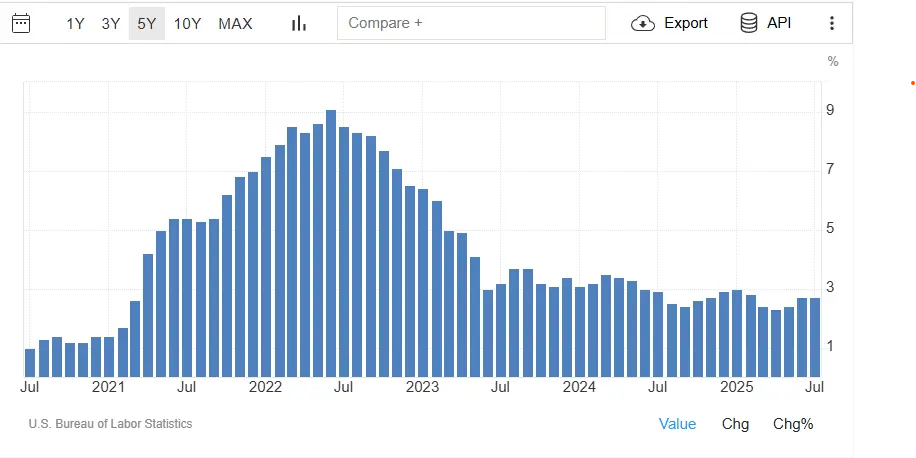Click U.S. Bureau of Labor Statistics source

pos(110,424)
